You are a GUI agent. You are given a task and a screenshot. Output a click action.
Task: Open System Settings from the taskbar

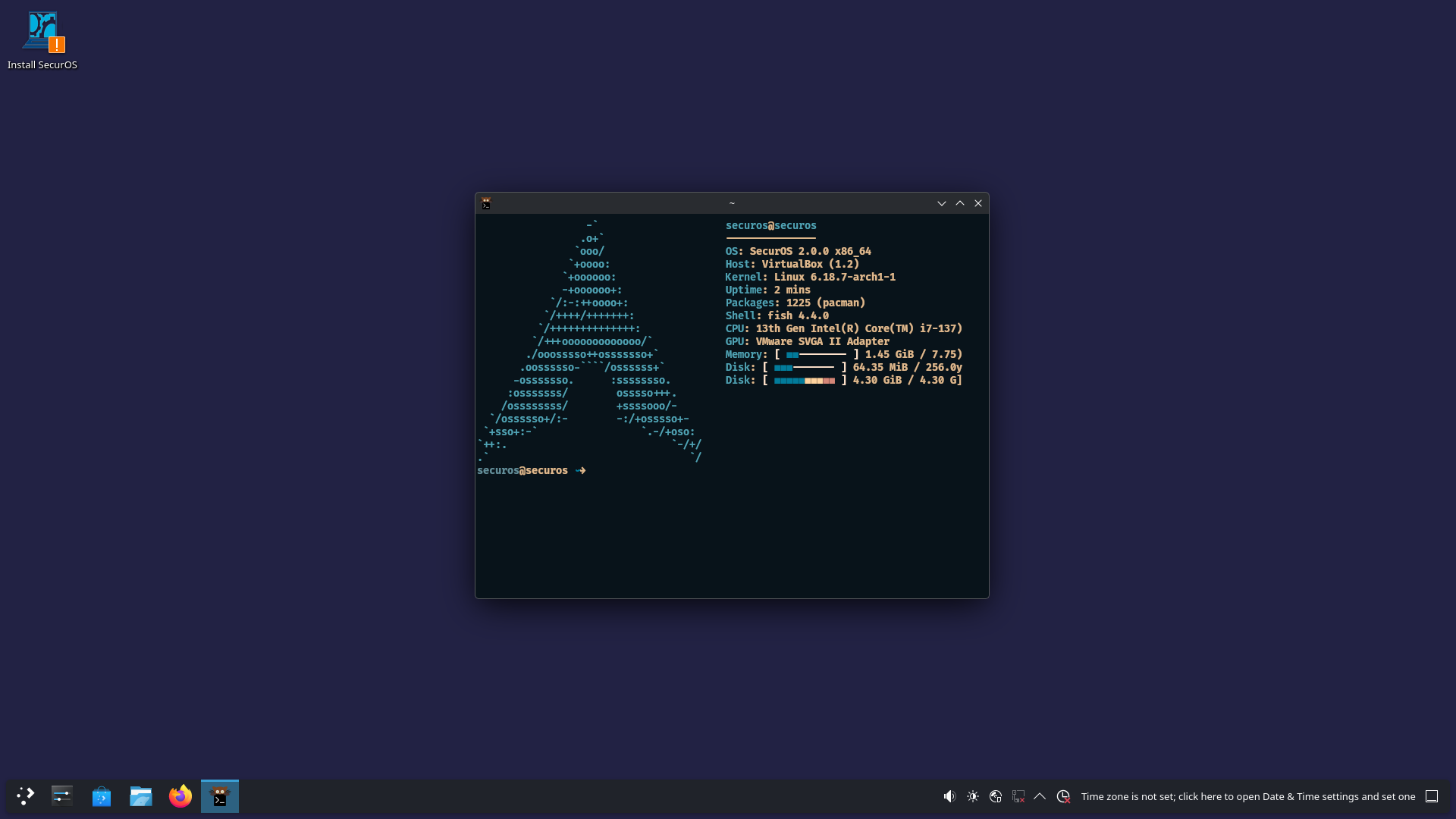point(61,796)
